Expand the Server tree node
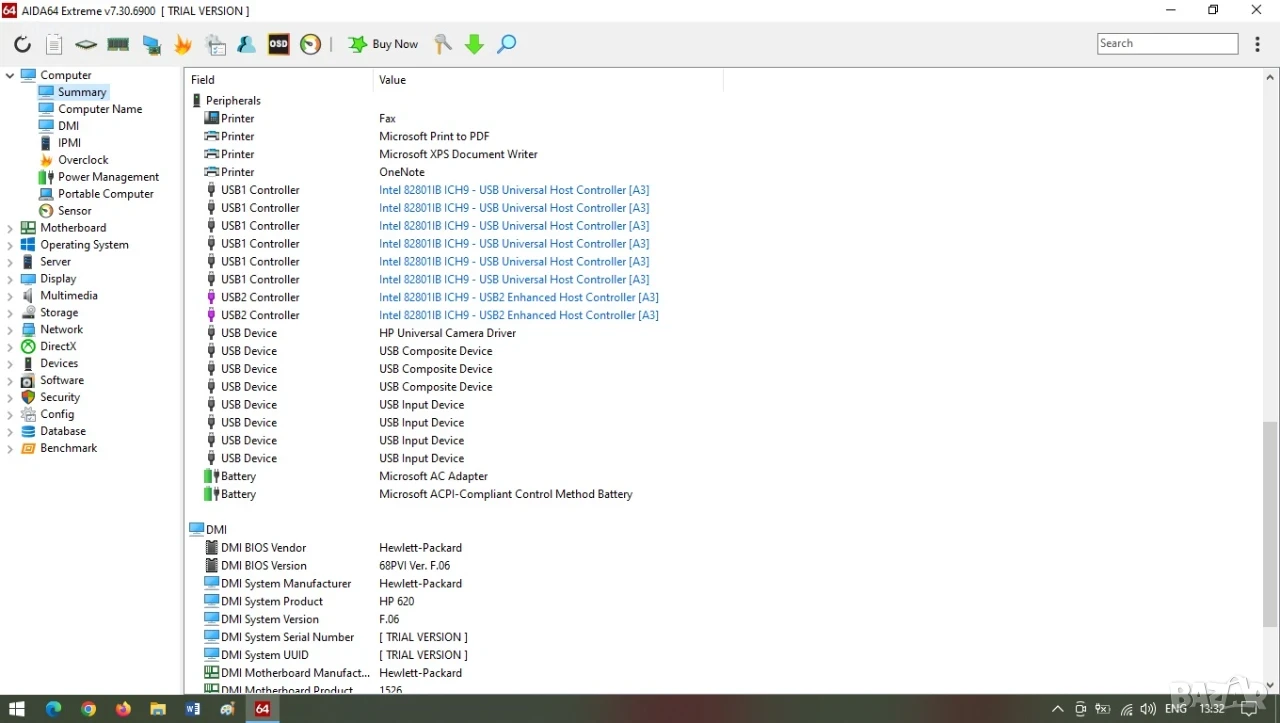The width and height of the screenshot is (1280, 723). [x=10, y=262]
